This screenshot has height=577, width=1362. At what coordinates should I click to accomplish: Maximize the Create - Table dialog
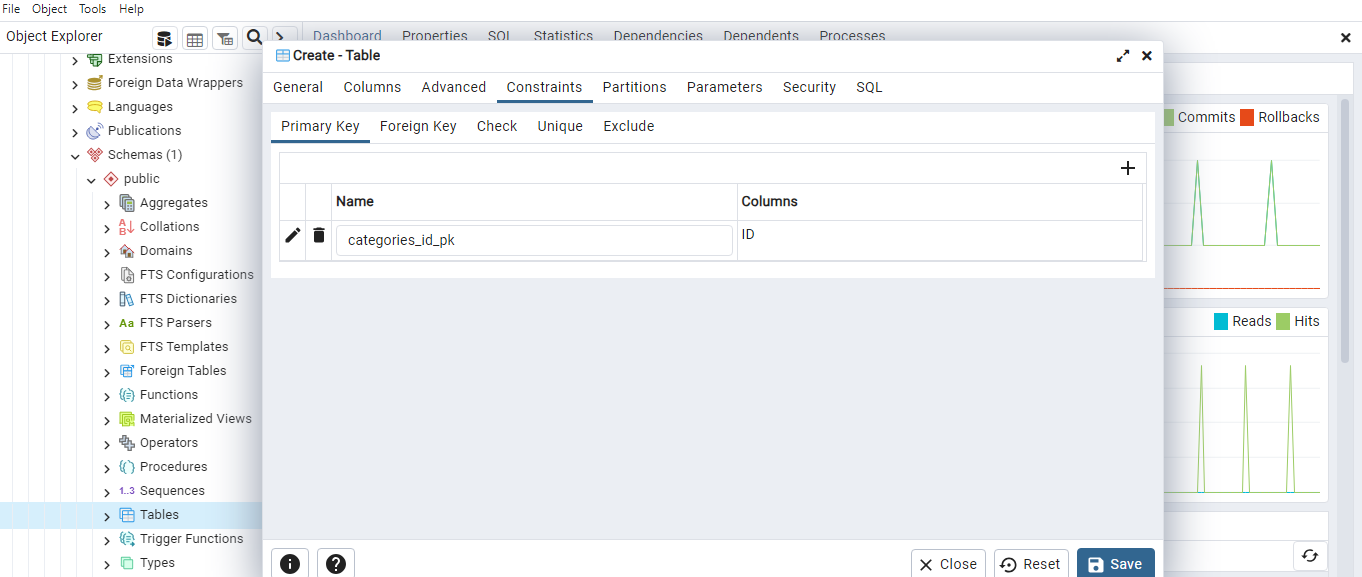point(1123,56)
